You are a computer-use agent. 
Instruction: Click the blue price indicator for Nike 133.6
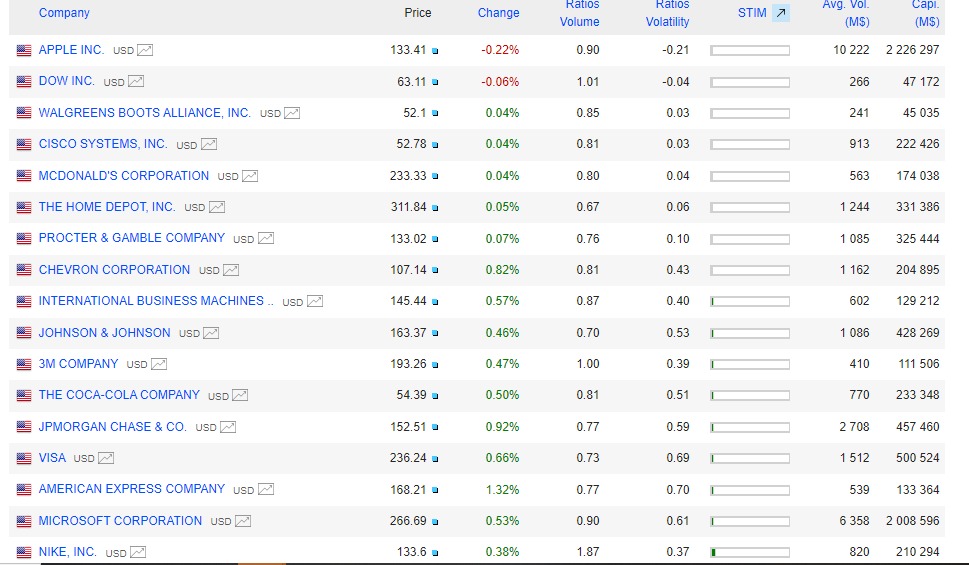click(435, 553)
